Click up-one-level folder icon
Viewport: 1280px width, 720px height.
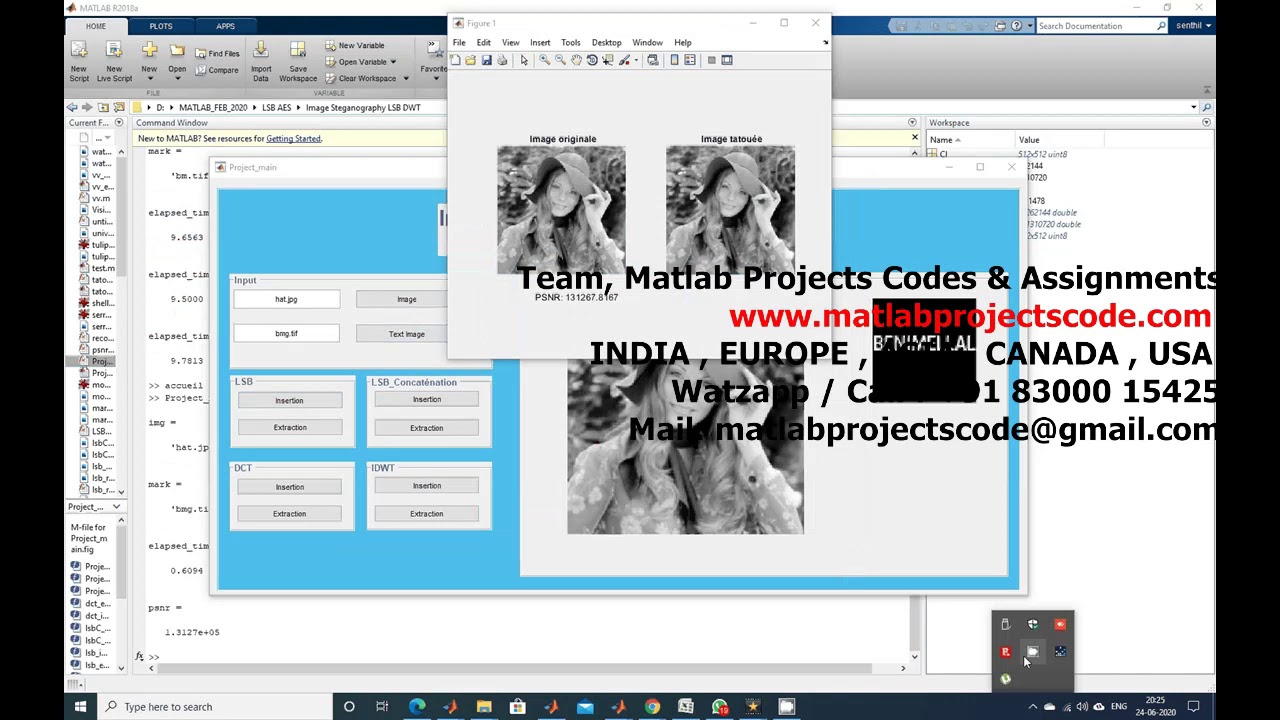103,107
